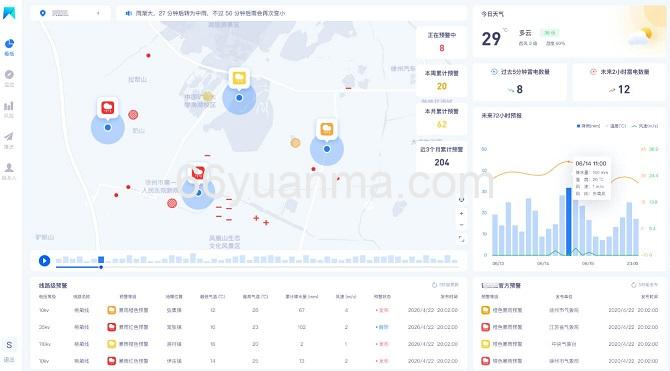Click the red striped circle below the hospital label
This screenshot has width=670, height=371.
[172, 203]
